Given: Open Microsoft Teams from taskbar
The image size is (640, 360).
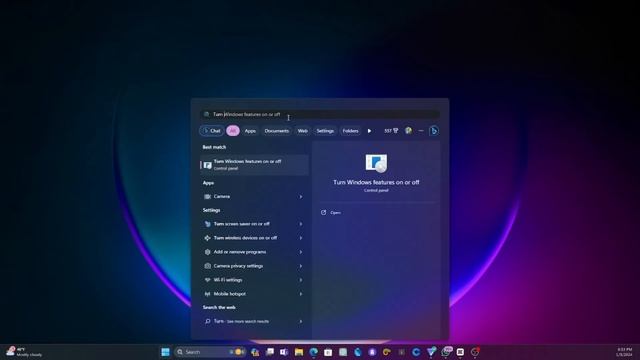Looking at the screenshot, I should [x=284, y=352].
